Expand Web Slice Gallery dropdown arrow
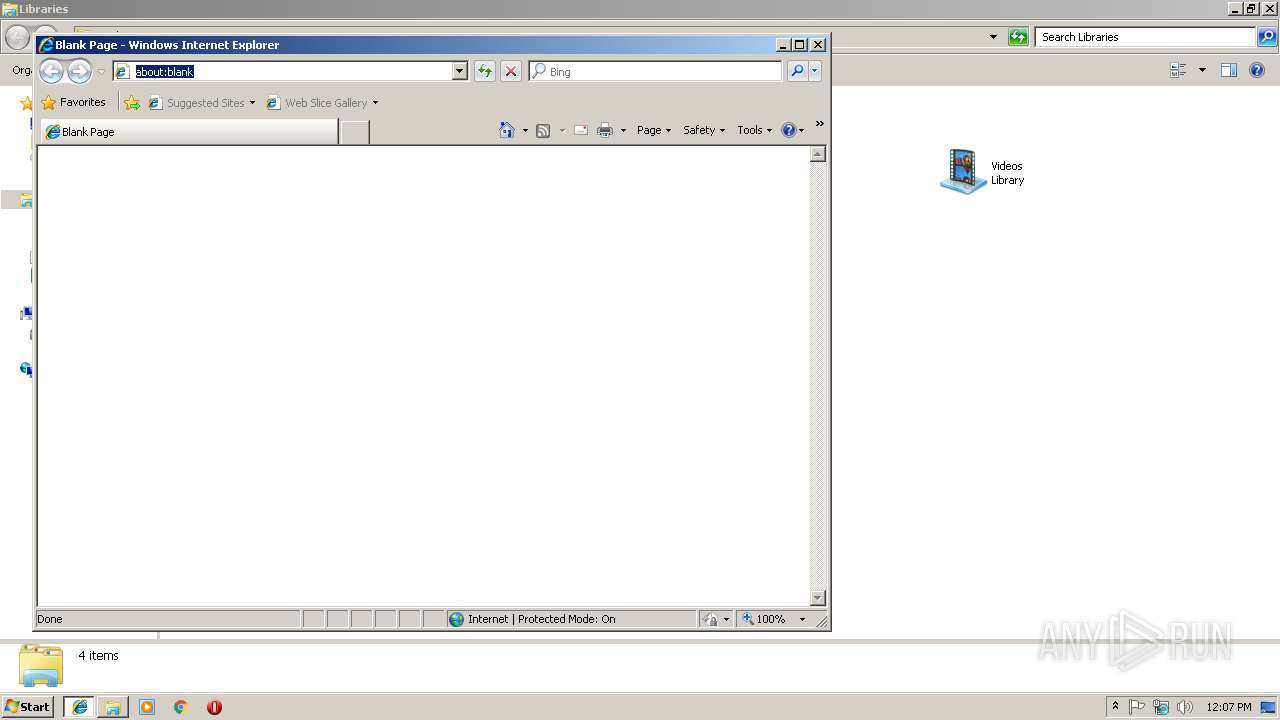The height and width of the screenshot is (720, 1280). 375,103
